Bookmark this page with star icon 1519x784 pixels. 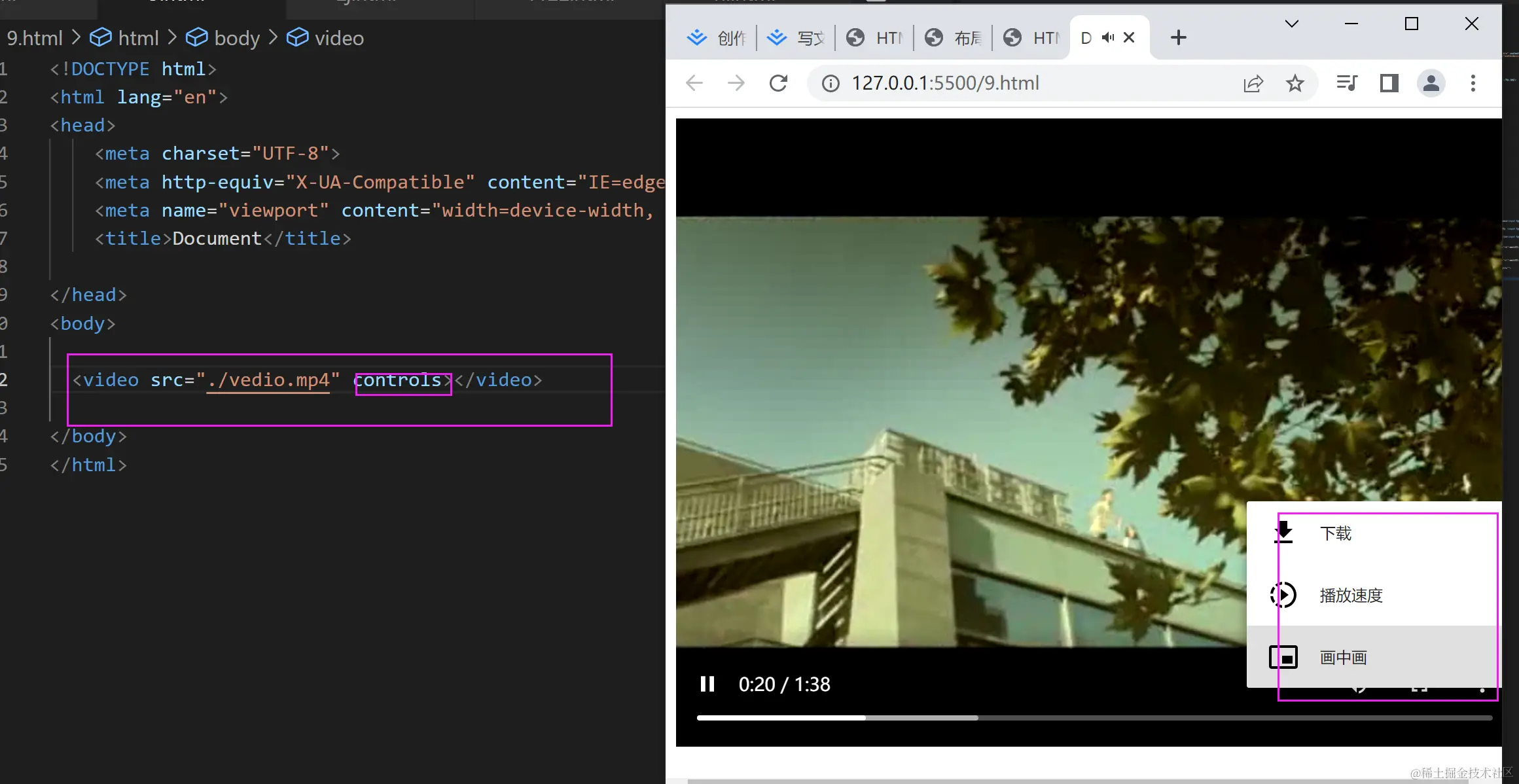(x=1295, y=83)
